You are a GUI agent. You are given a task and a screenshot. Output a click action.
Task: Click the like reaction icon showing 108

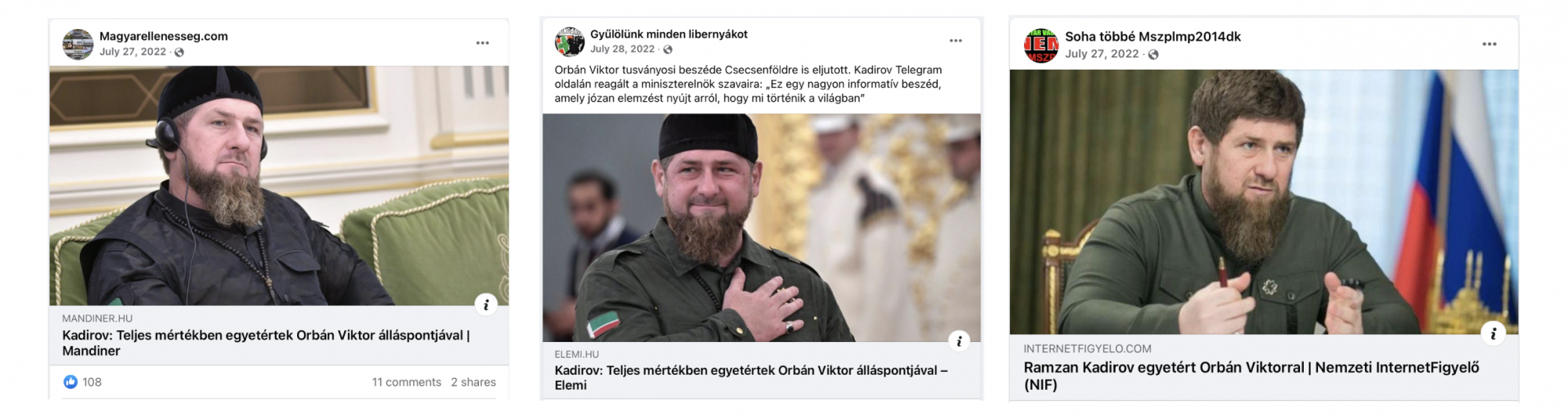coord(71,382)
